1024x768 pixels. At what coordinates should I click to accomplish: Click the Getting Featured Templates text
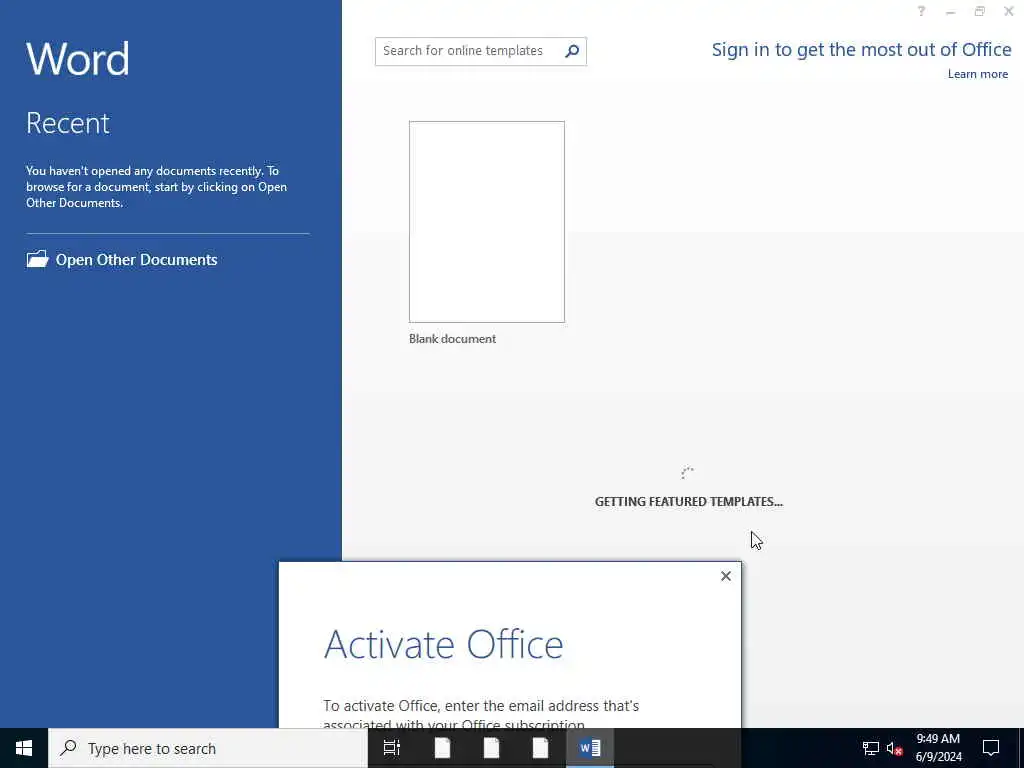pos(688,502)
